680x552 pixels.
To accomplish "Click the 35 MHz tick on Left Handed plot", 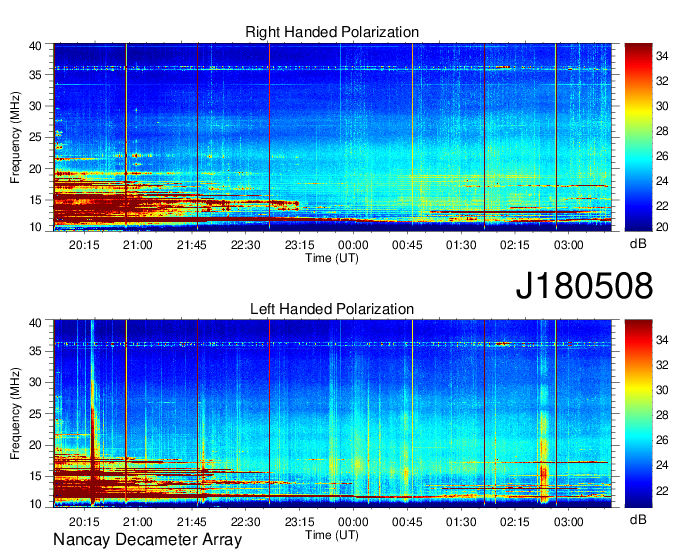I will click(36, 351).
